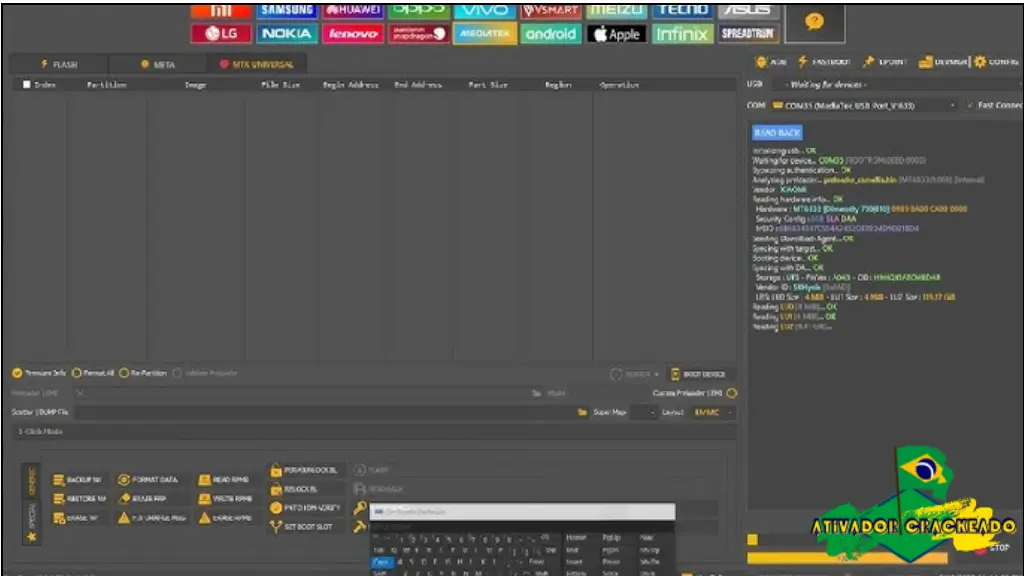The image size is (1024, 576).
Task: Expand the 1-Click Mode section
Action: pyautogui.click(x=375, y=432)
